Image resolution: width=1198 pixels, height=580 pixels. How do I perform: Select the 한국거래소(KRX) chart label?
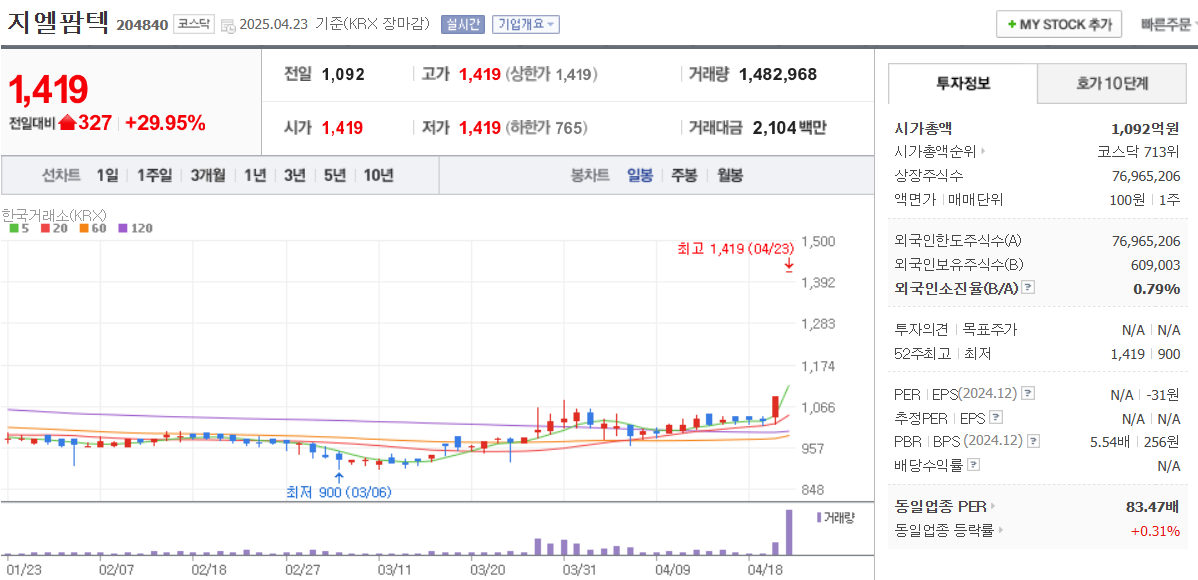point(53,214)
